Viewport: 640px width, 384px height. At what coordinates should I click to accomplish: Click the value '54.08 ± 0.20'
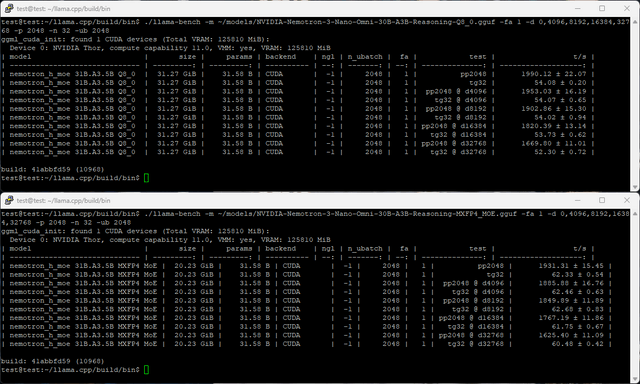pos(560,82)
